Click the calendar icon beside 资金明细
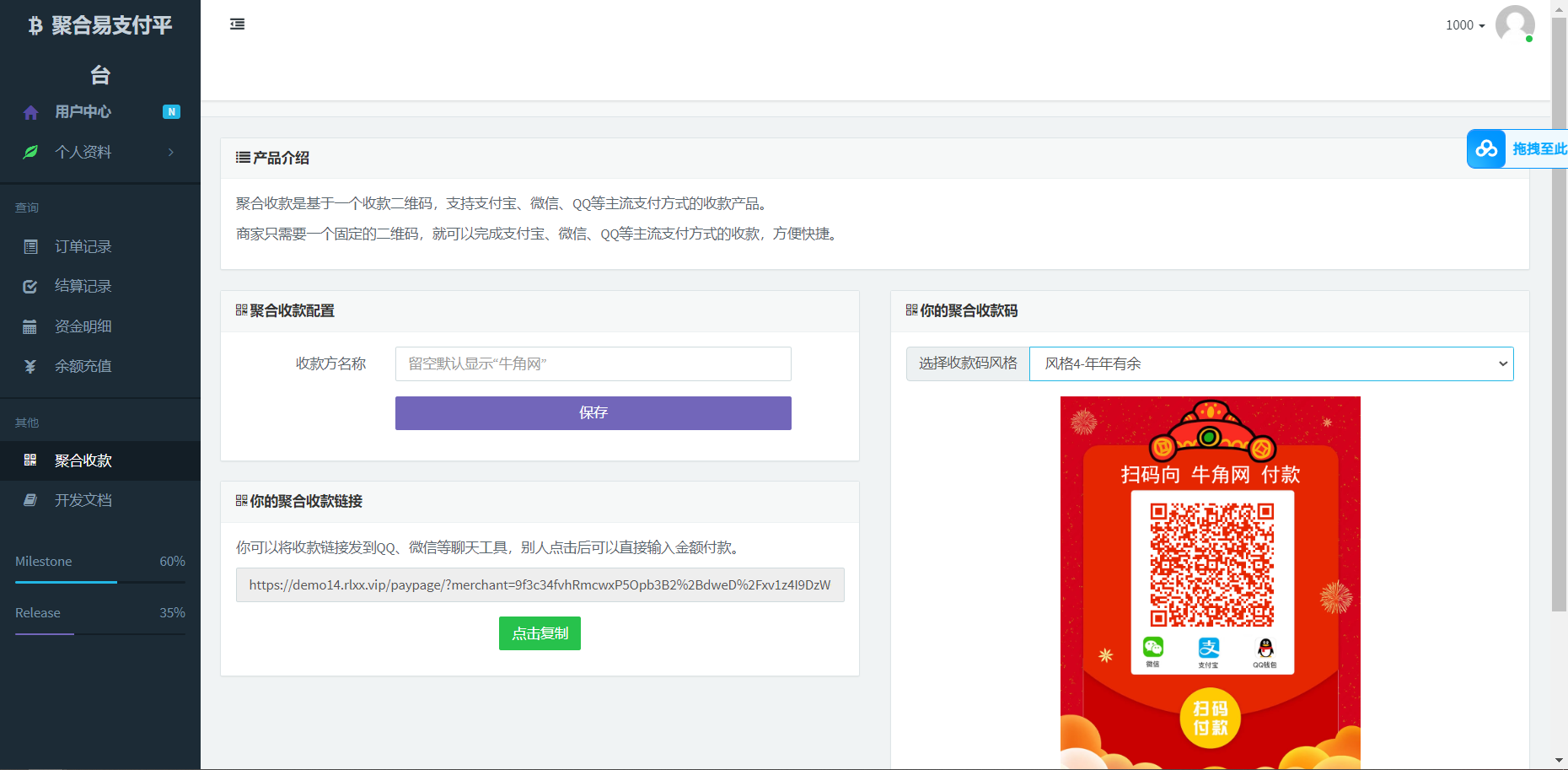The height and width of the screenshot is (770, 1568). pyautogui.click(x=30, y=326)
